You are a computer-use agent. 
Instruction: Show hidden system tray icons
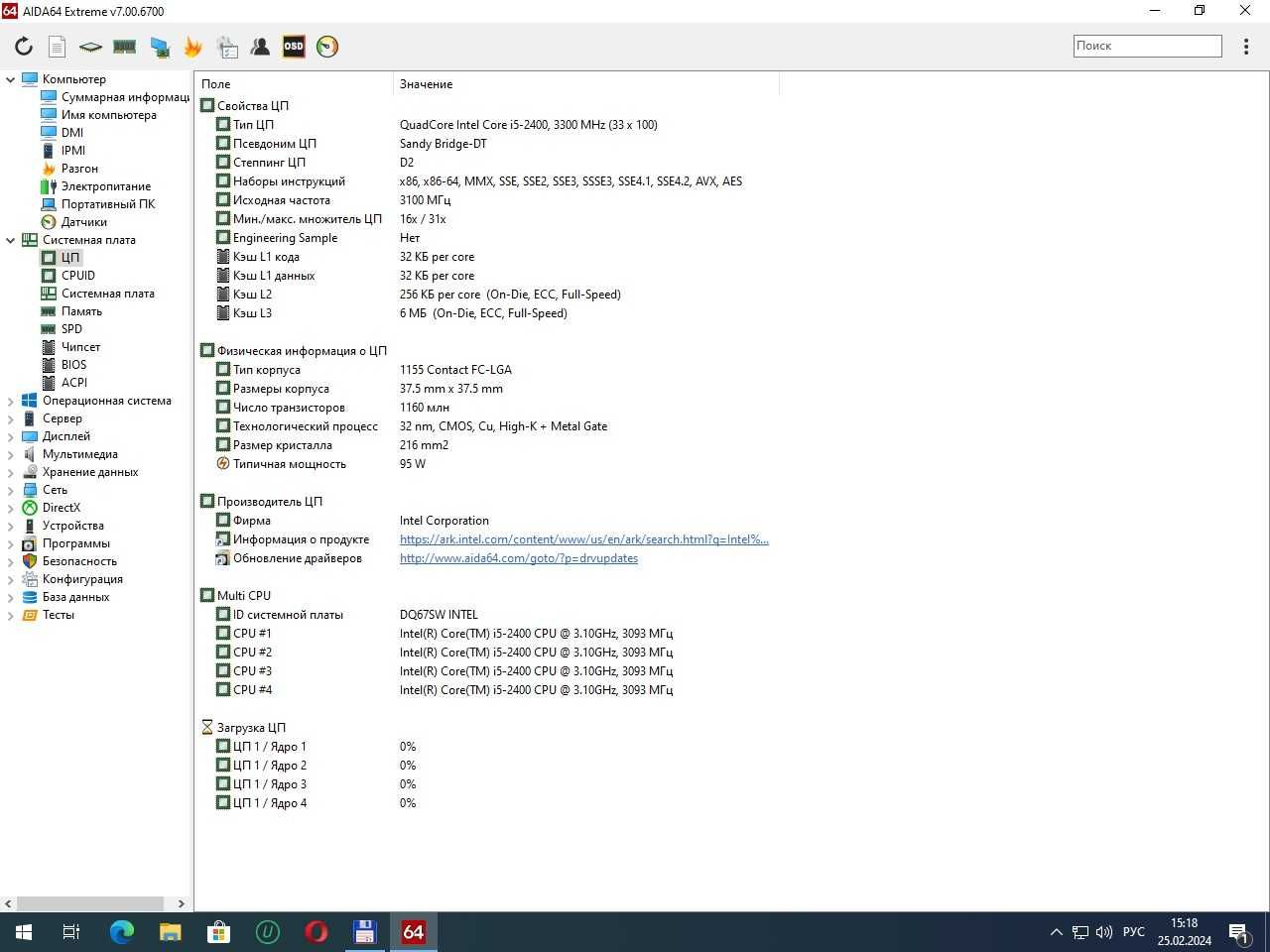1056,932
